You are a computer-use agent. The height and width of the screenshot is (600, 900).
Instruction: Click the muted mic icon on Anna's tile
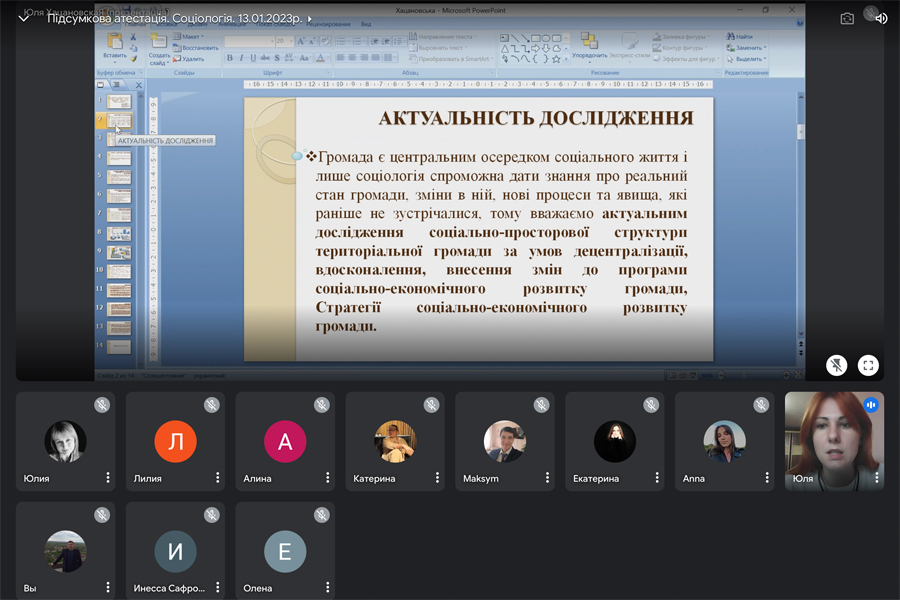point(761,405)
